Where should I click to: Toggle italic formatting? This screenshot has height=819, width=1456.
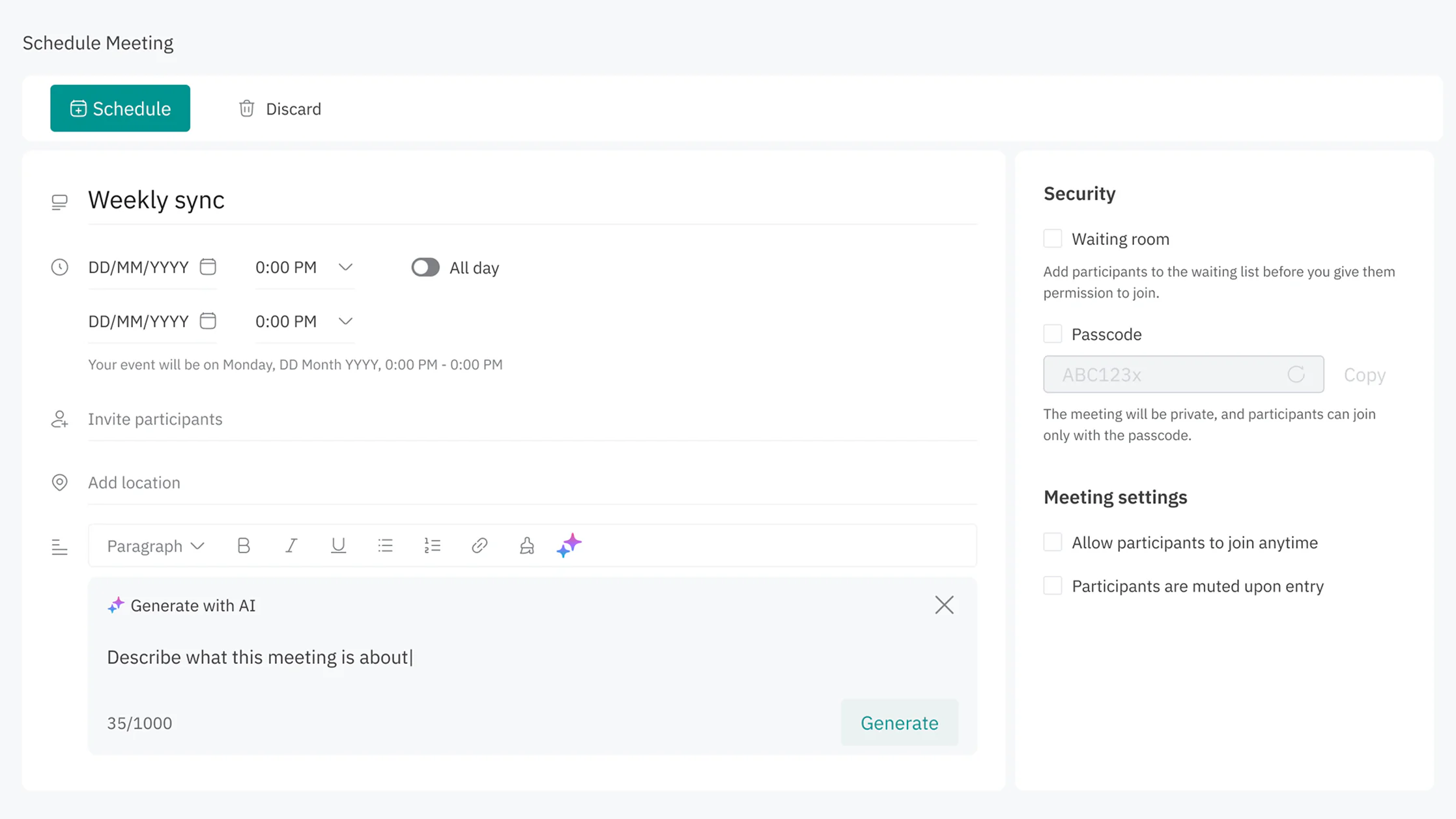pos(291,545)
